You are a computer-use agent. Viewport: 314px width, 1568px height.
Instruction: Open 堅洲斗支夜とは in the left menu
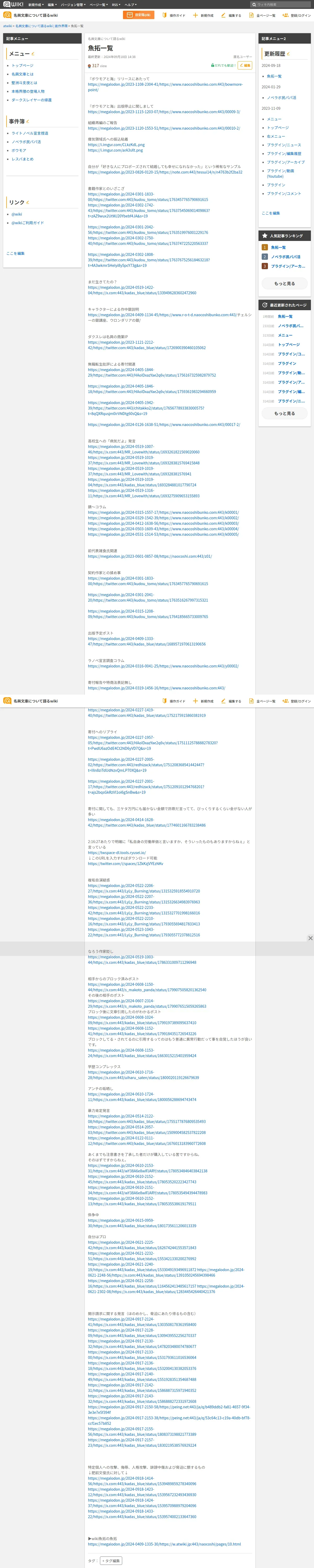tap(24, 83)
